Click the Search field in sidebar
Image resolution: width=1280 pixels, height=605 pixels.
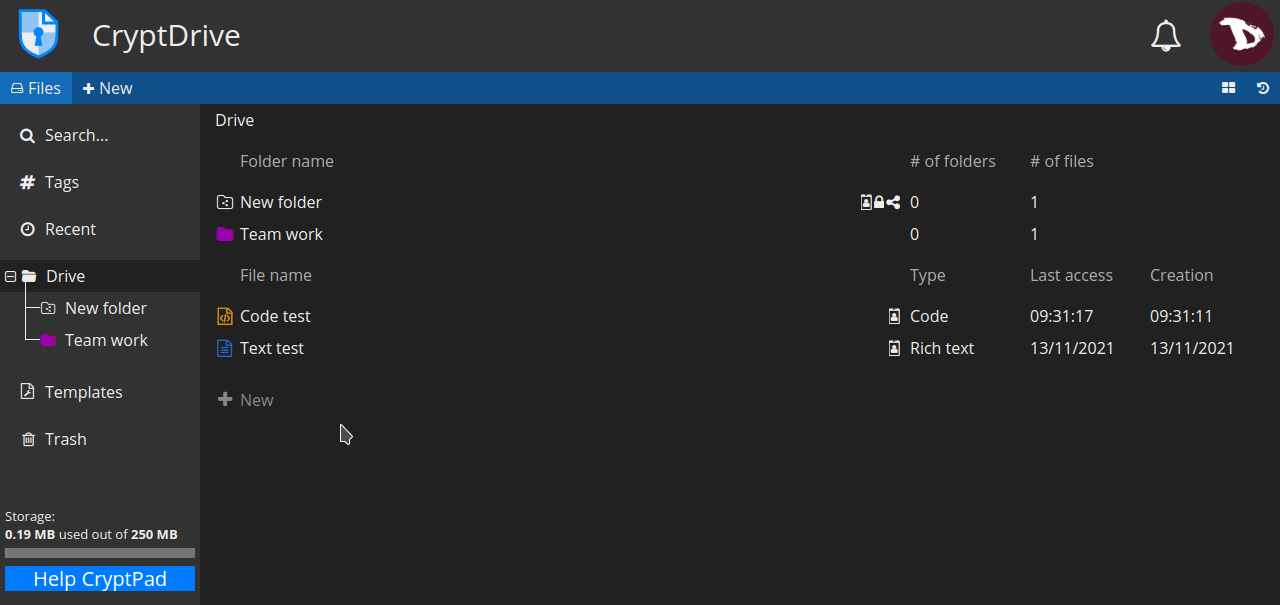click(x=76, y=135)
